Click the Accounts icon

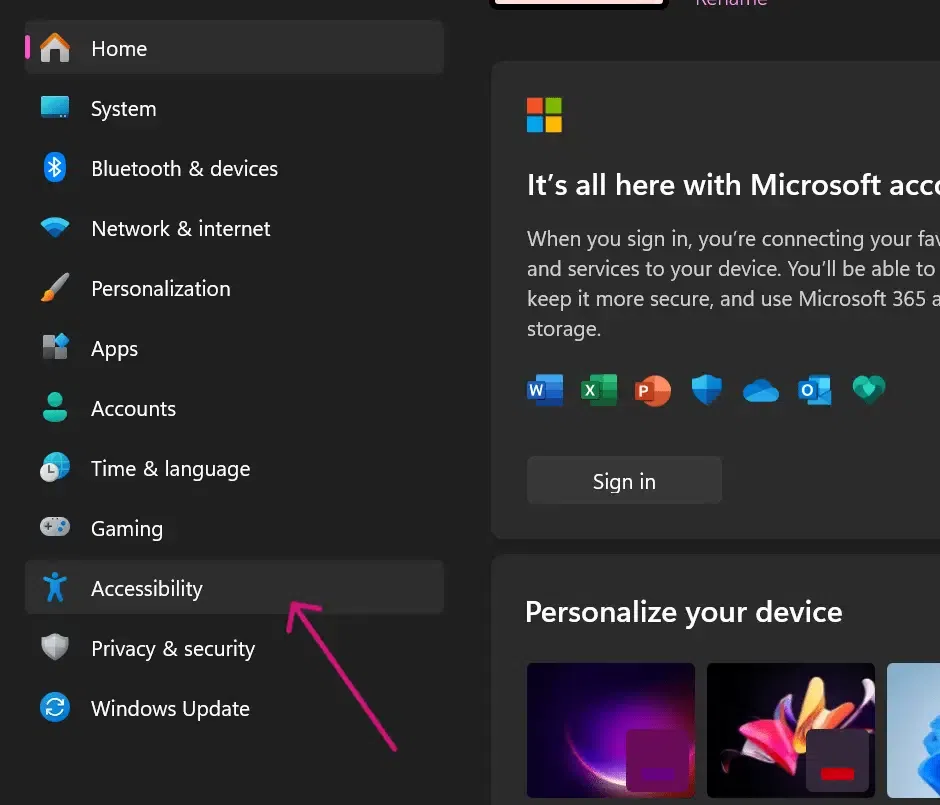pos(55,408)
